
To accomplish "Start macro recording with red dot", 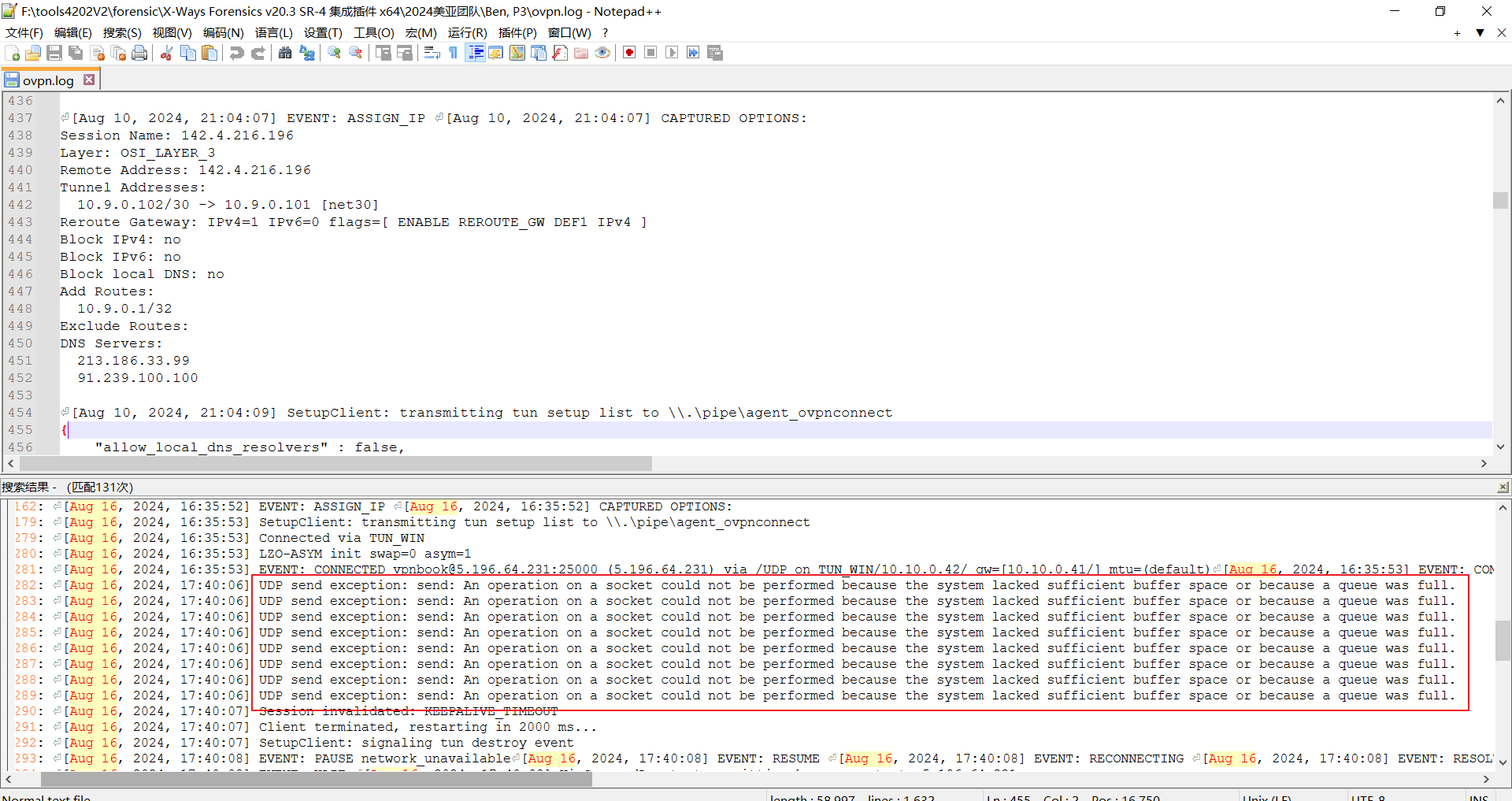I will point(629,53).
